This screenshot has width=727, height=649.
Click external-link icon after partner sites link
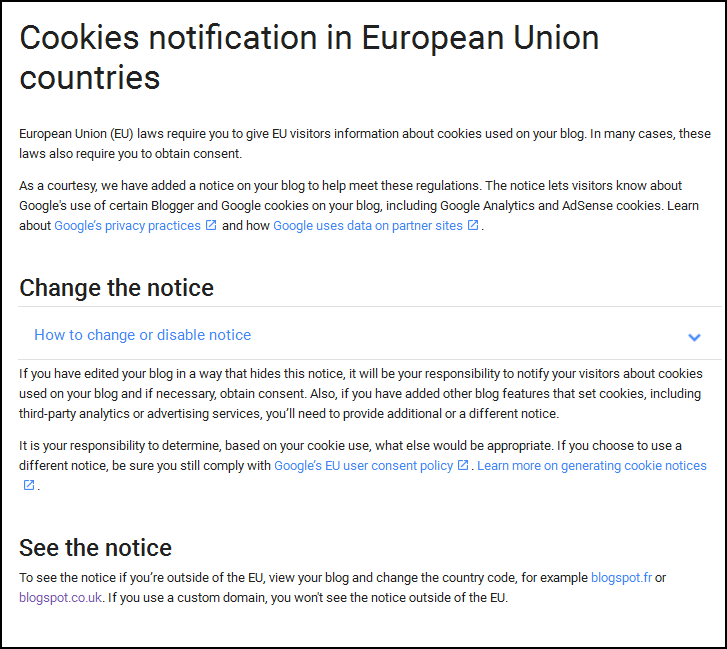tap(473, 225)
